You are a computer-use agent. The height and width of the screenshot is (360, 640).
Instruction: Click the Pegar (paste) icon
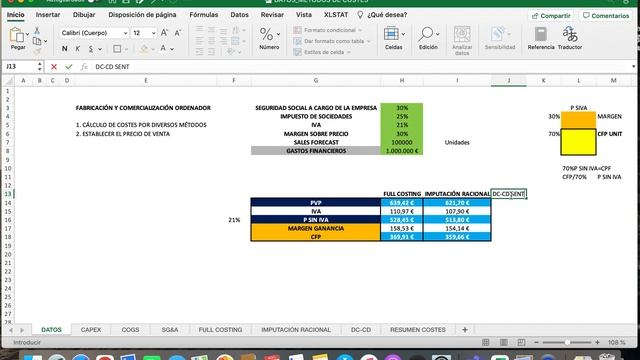tap(17, 36)
